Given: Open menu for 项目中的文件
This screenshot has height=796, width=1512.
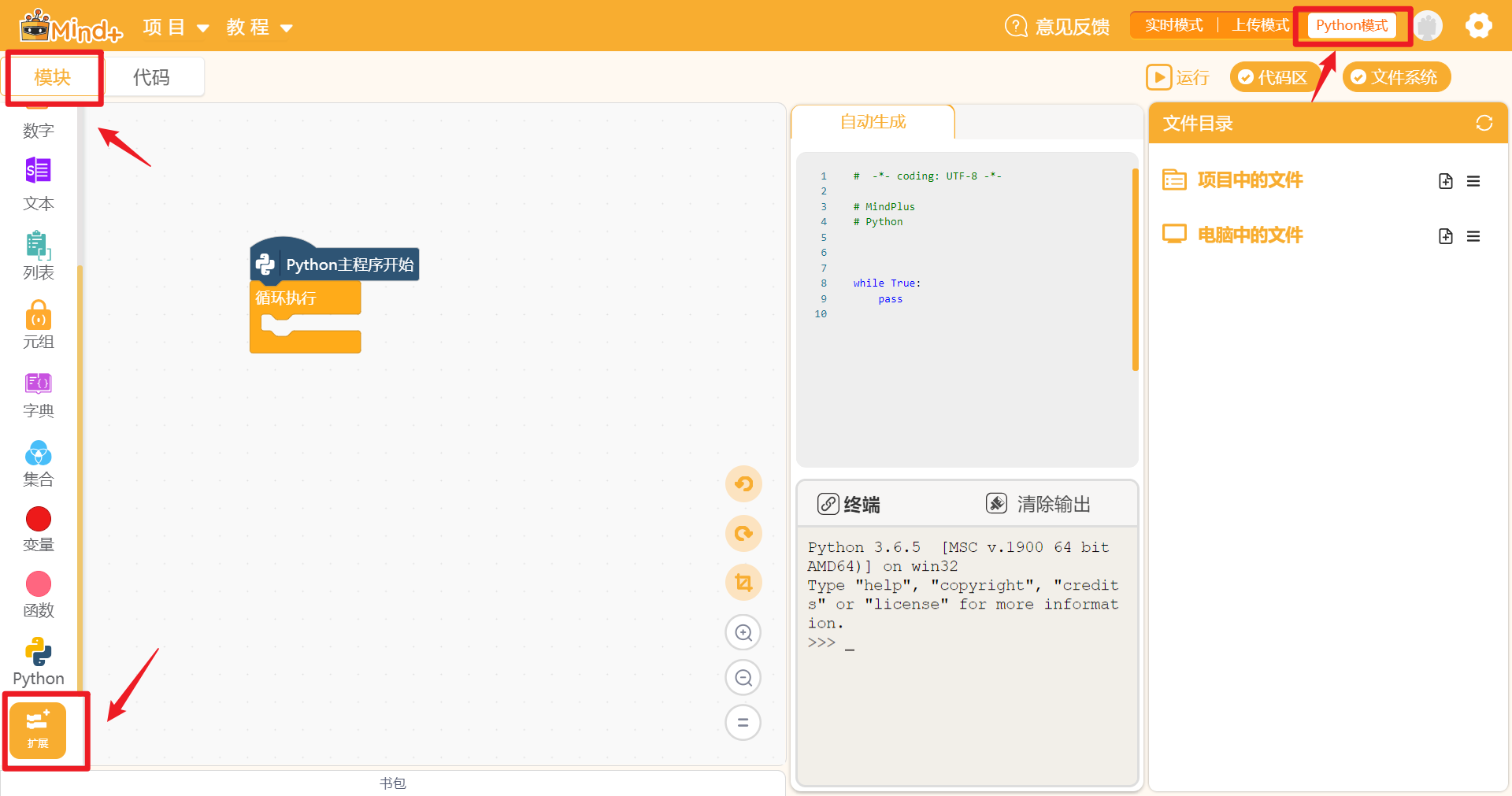Looking at the screenshot, I should (1473, 181).
